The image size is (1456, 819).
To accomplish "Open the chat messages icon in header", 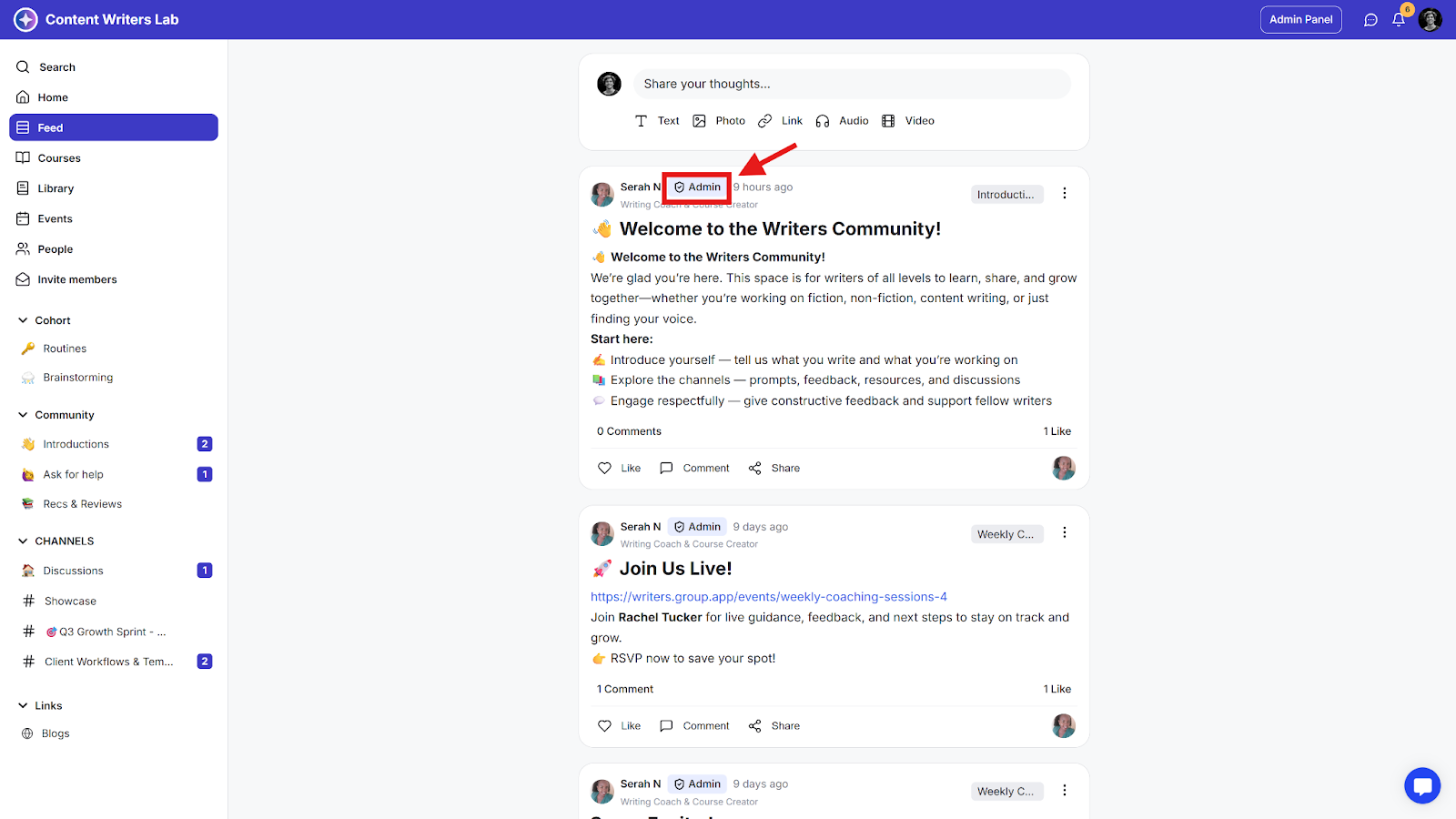I will (1370, 20).
